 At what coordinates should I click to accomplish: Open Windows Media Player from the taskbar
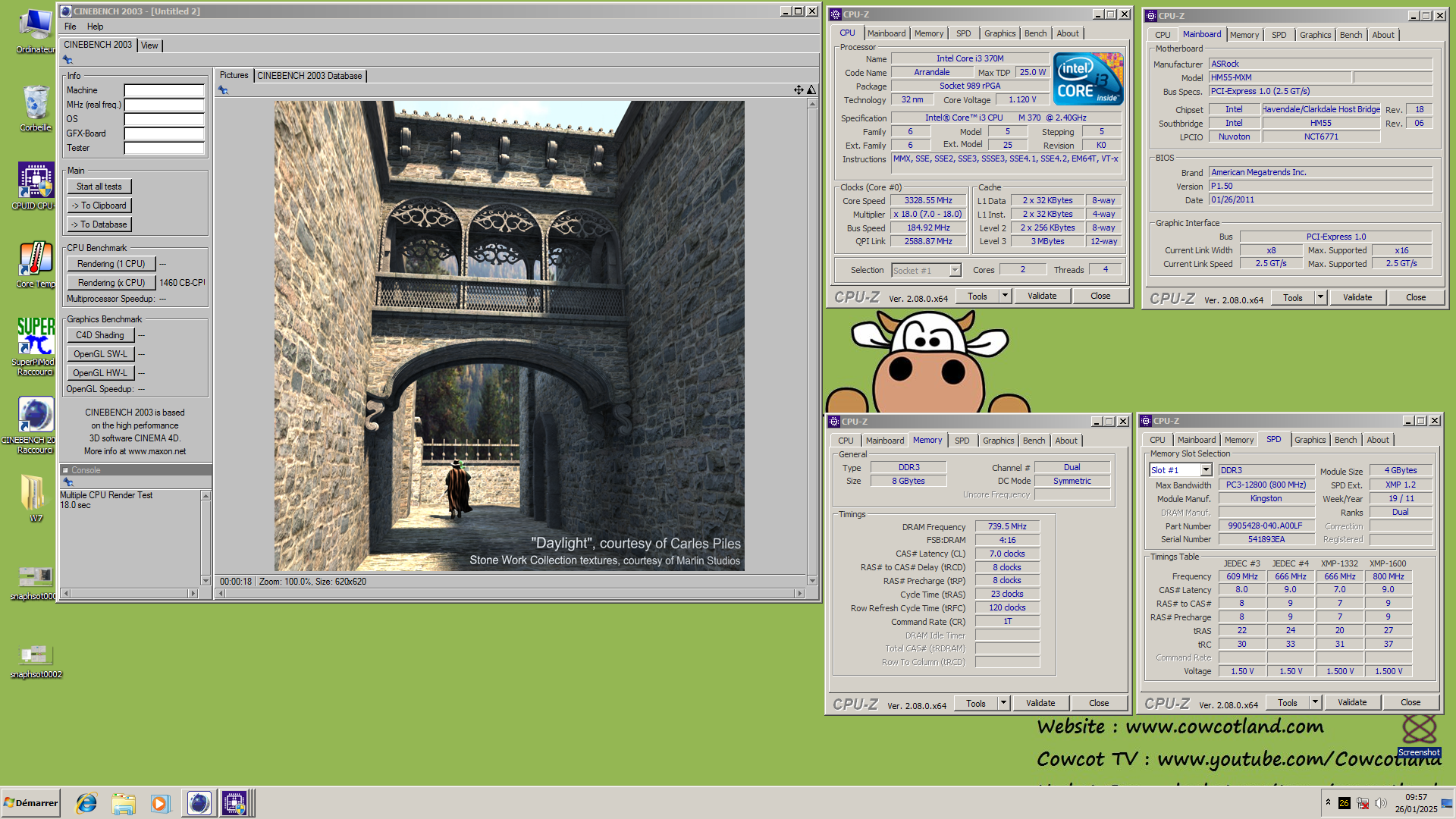tap(160, 802)
